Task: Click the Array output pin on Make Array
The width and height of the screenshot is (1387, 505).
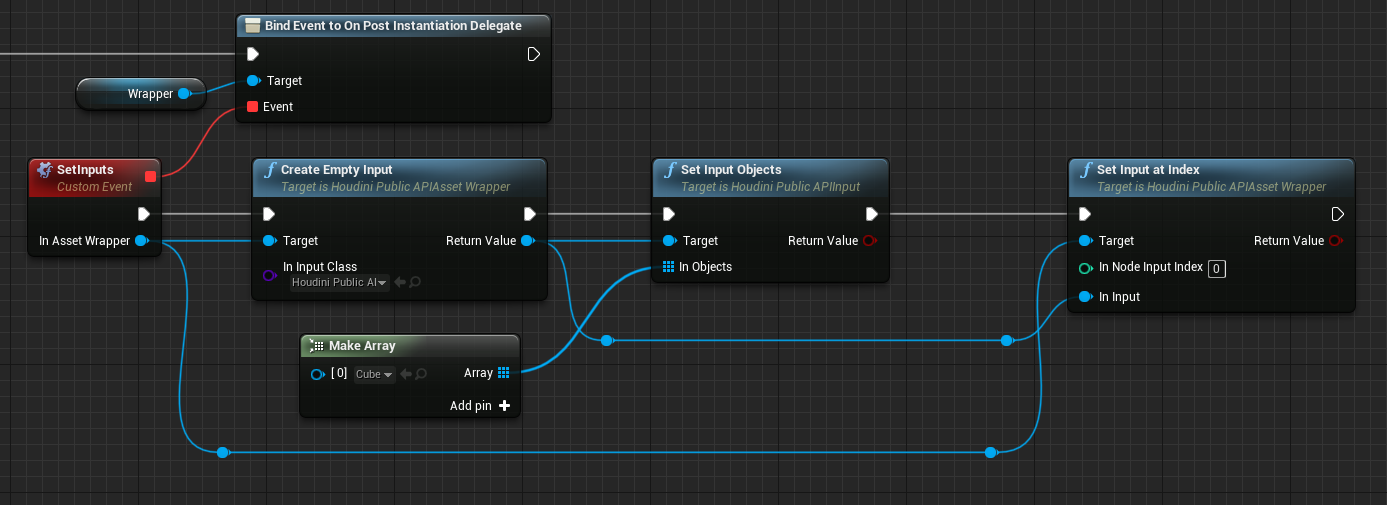Action: point(503,373)
